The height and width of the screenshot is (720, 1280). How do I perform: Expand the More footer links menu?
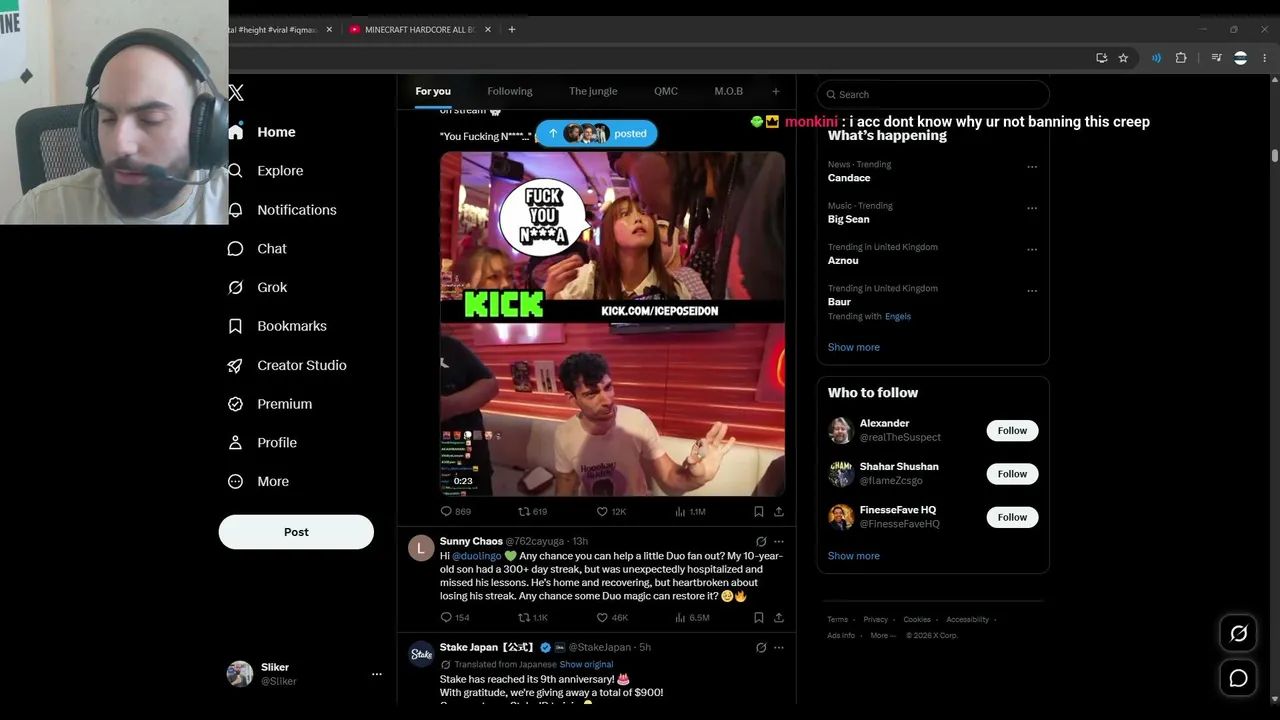[882, 635]
